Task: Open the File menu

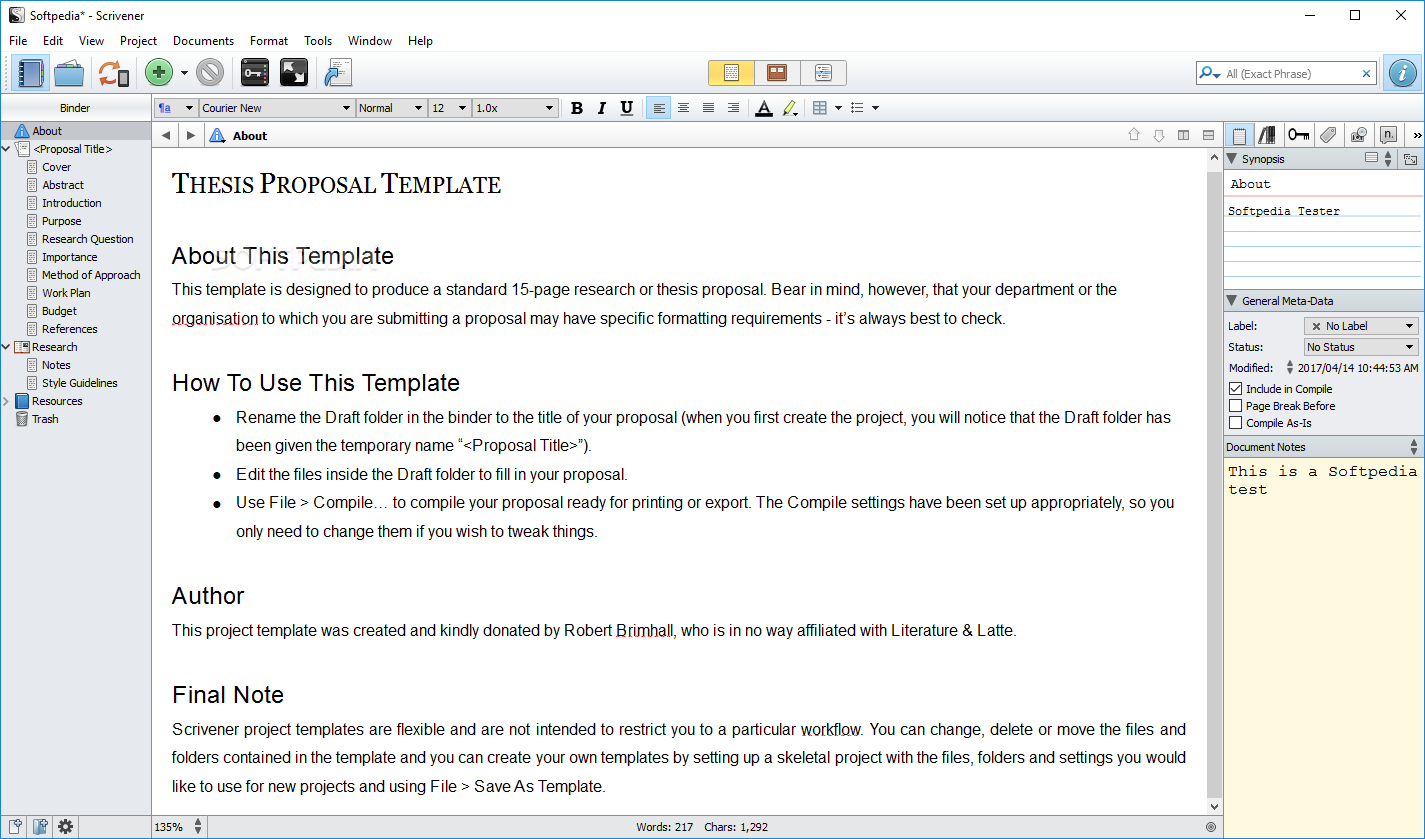Action: (x=18, y=41)
